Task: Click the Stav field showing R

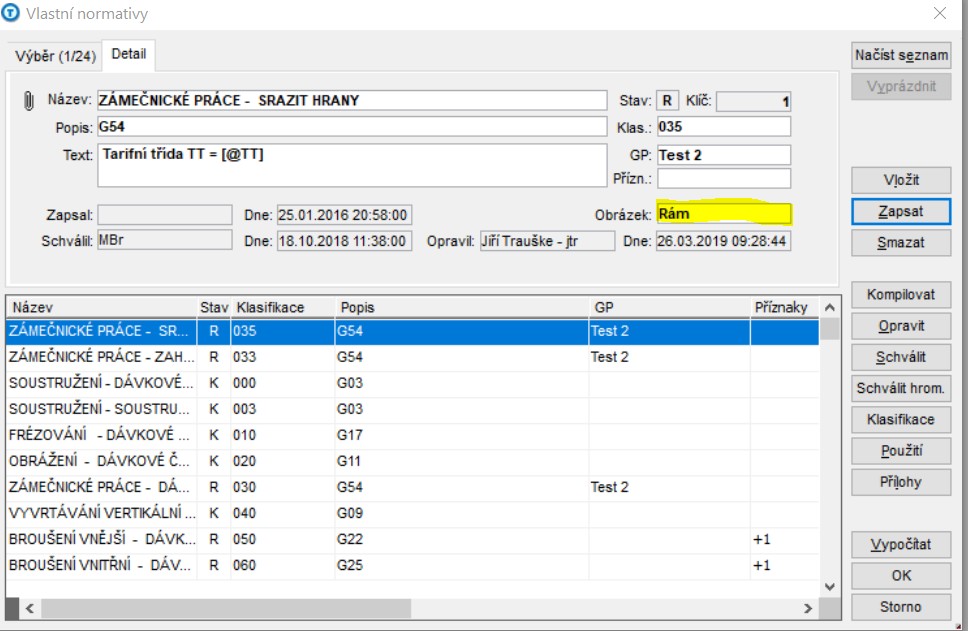Action: point(667,101)
